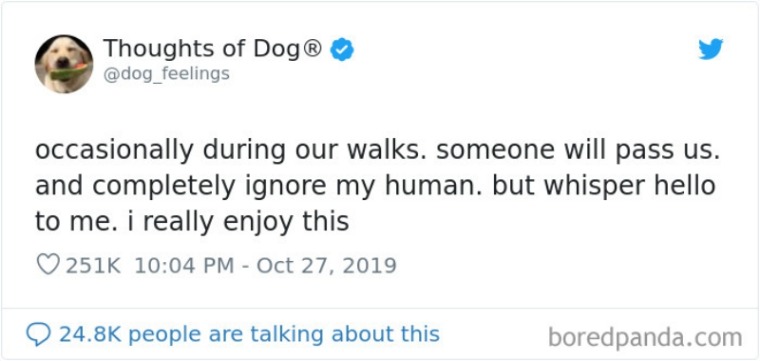This screenshot has height=361, width=760.
Task: View the 251K likes count
Action: [x=93, y=266]
